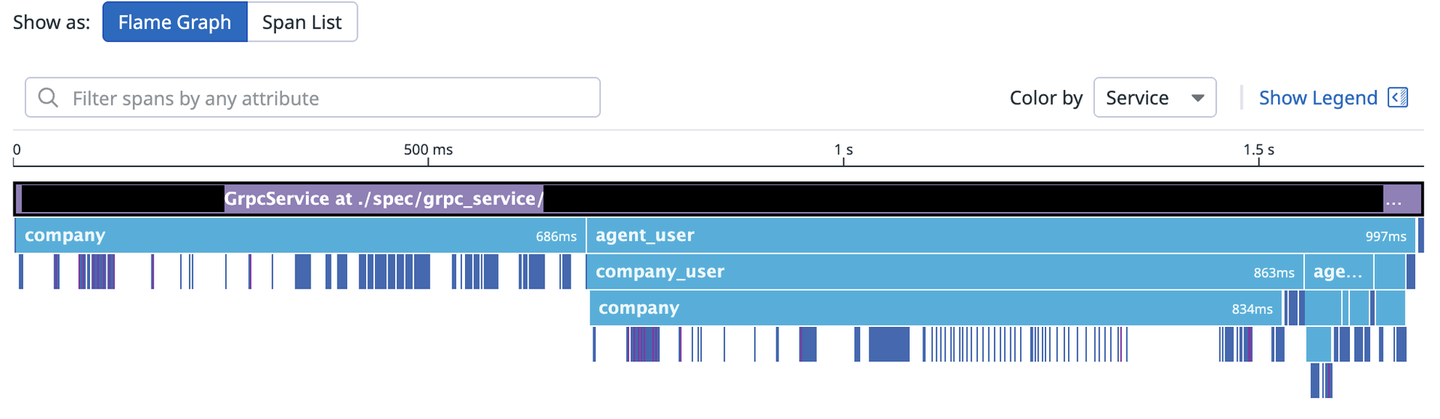Click the 1.5 s timeline marker
This screenshot has width=1440, height=419.
[x=1258, y=150]
